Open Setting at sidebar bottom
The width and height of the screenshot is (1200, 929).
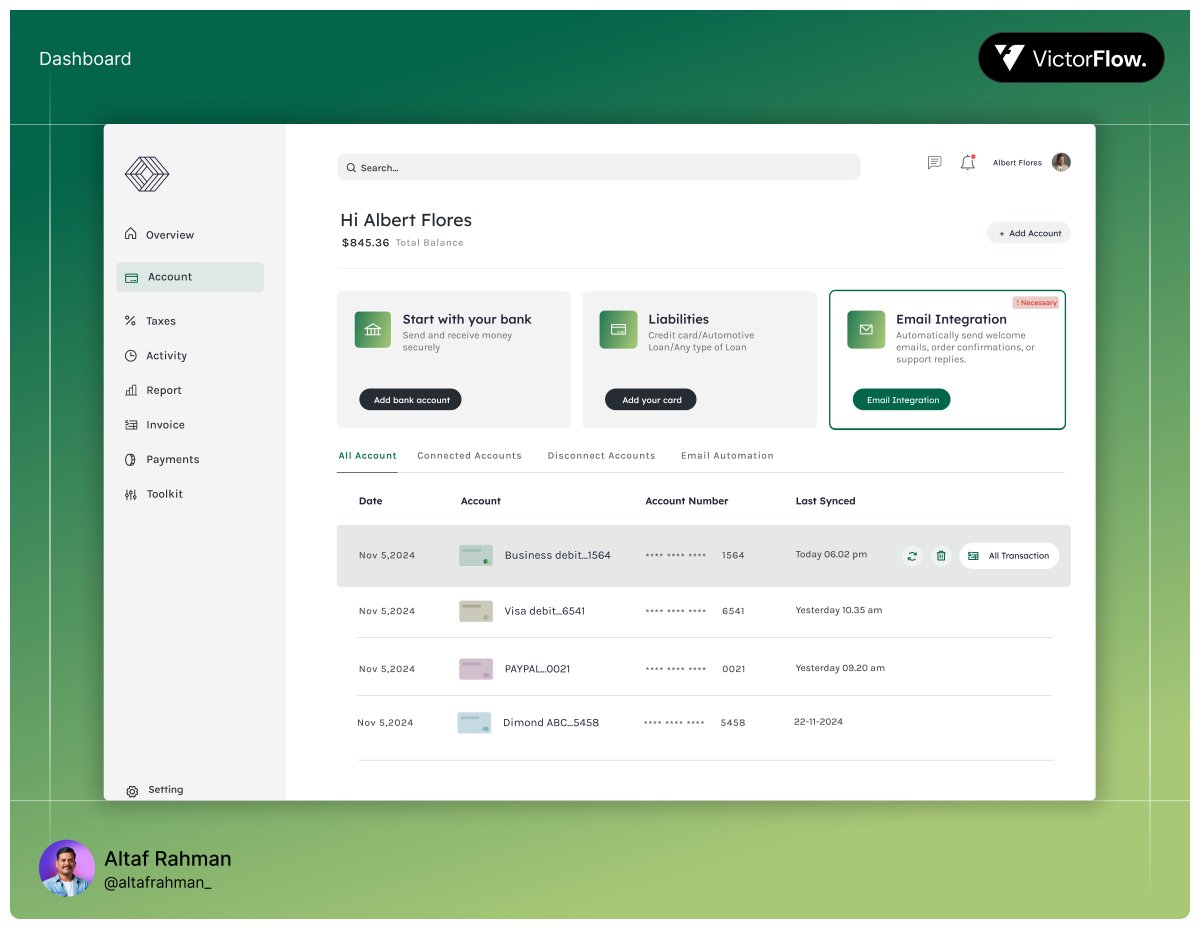166,790
